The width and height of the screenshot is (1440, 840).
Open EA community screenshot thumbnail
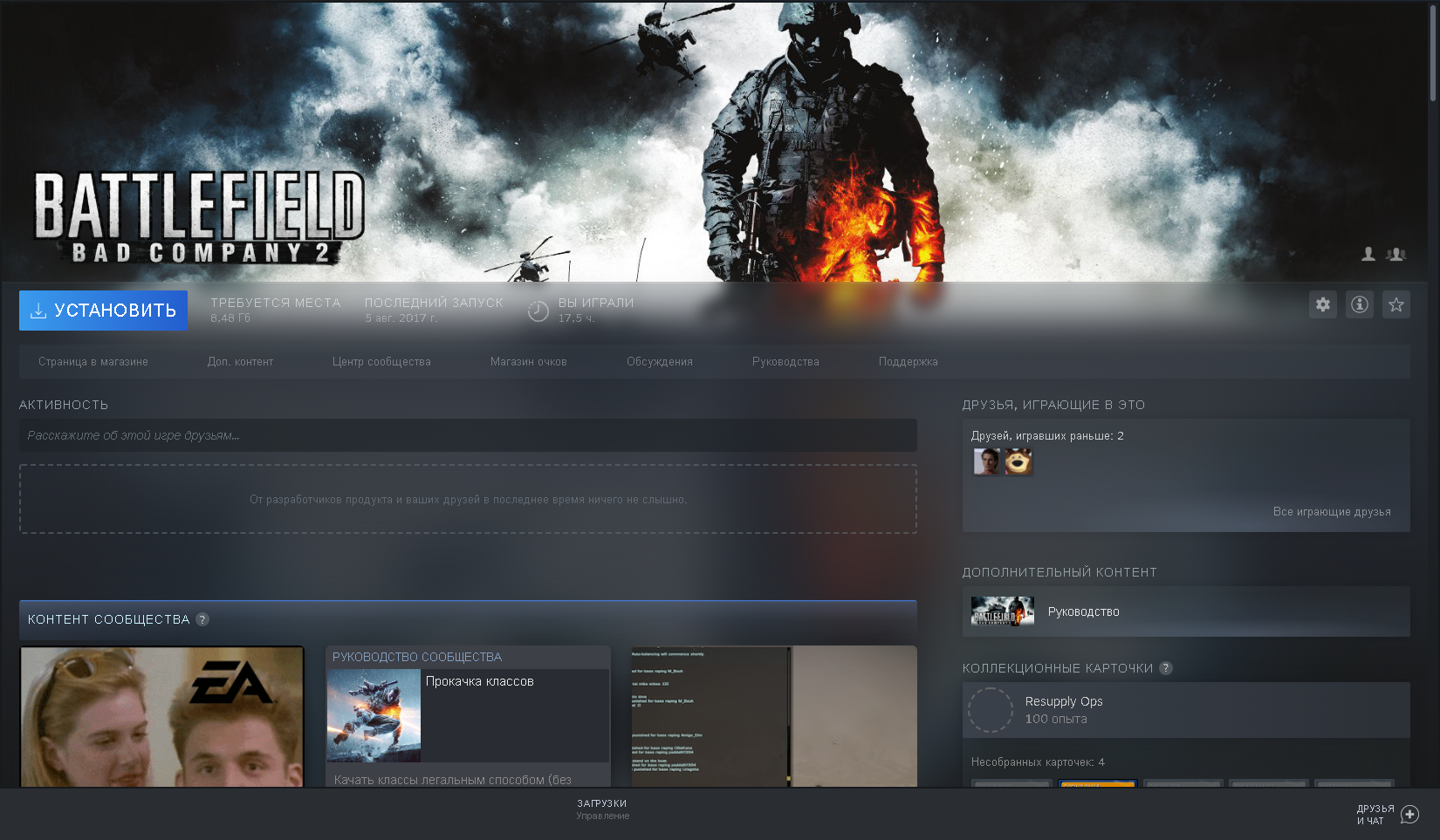pos(162,717)
